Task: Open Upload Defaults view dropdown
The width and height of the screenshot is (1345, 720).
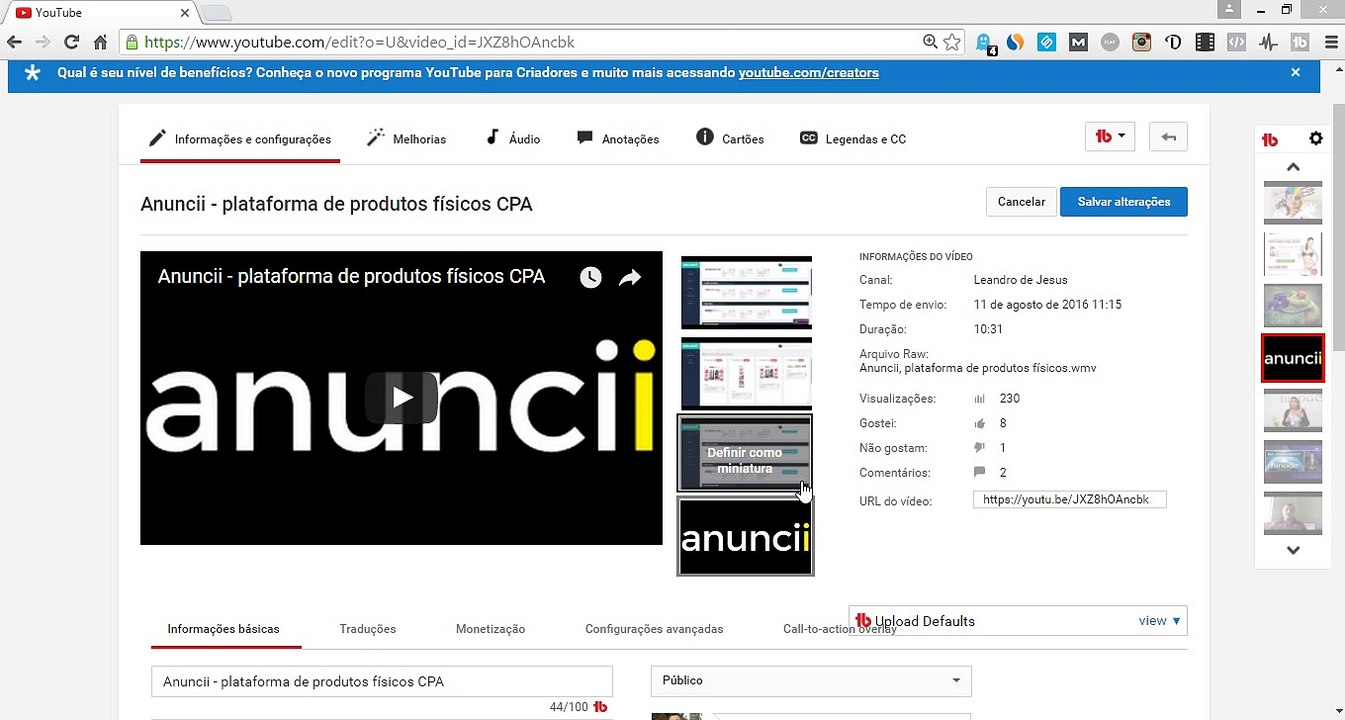Action: coord(1160,621)
